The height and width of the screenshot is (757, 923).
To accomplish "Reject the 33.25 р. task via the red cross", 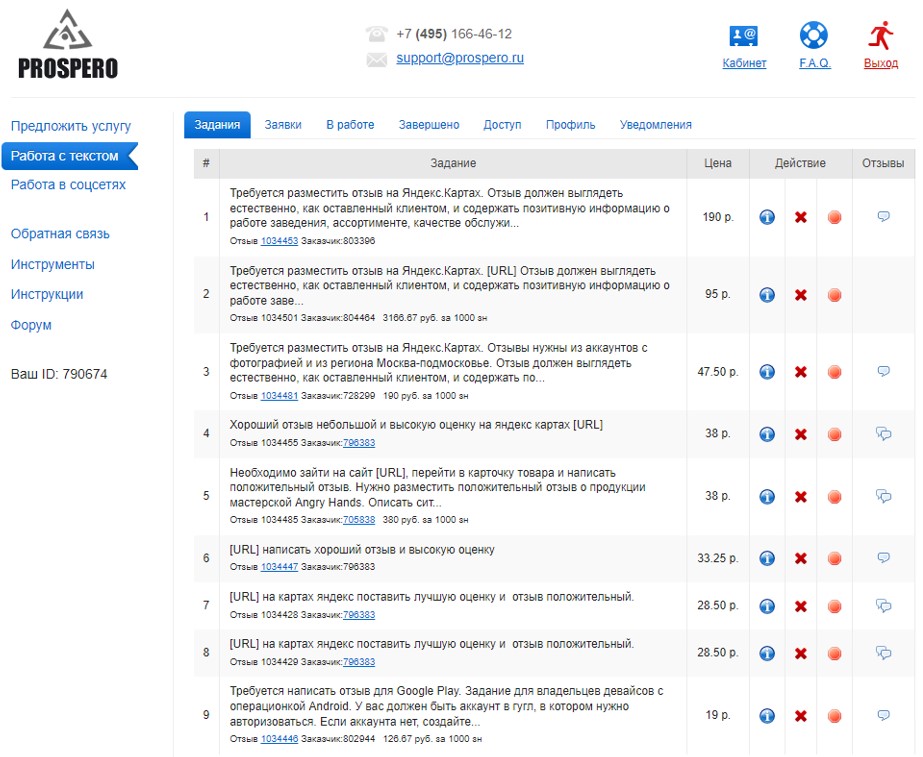I will click(x=801, y=558).
